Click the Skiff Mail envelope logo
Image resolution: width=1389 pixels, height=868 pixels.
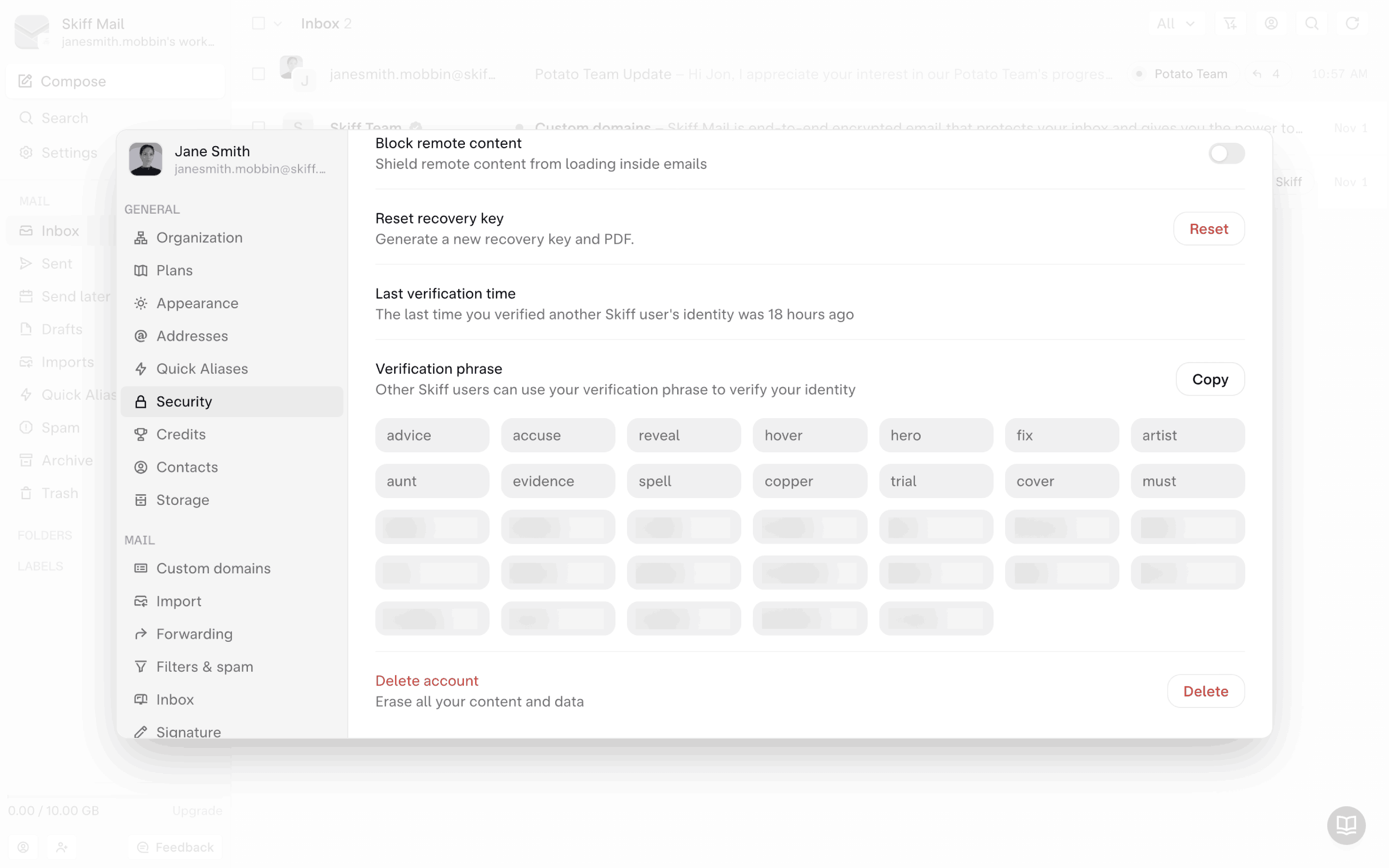[x=31, y=31]
